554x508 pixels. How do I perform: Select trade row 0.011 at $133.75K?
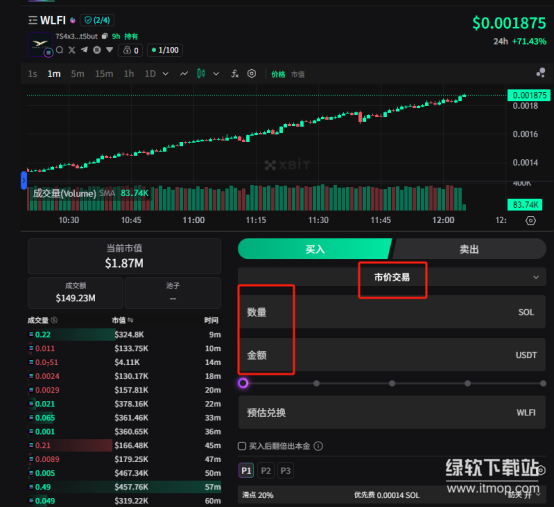pyautogui.click(x=124, y=348)
